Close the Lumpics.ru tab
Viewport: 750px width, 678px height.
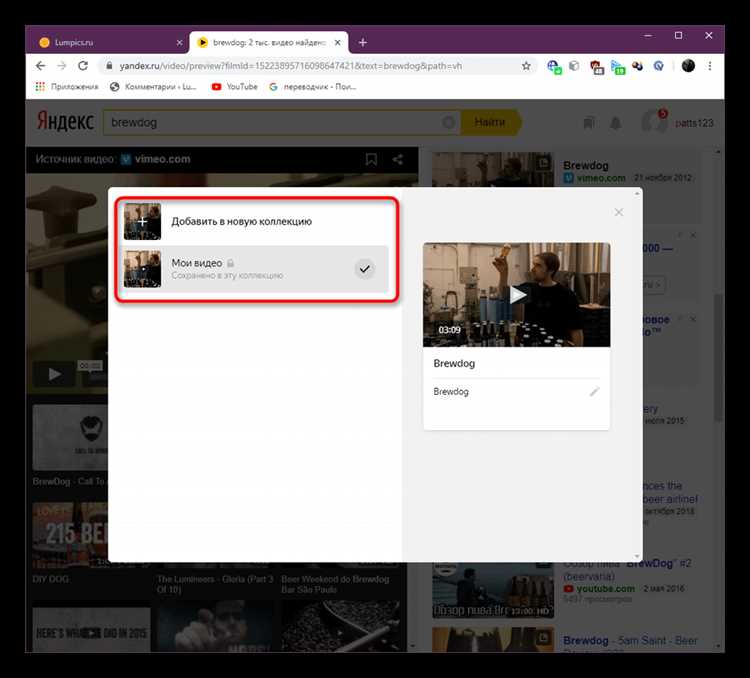pos(179,43)
